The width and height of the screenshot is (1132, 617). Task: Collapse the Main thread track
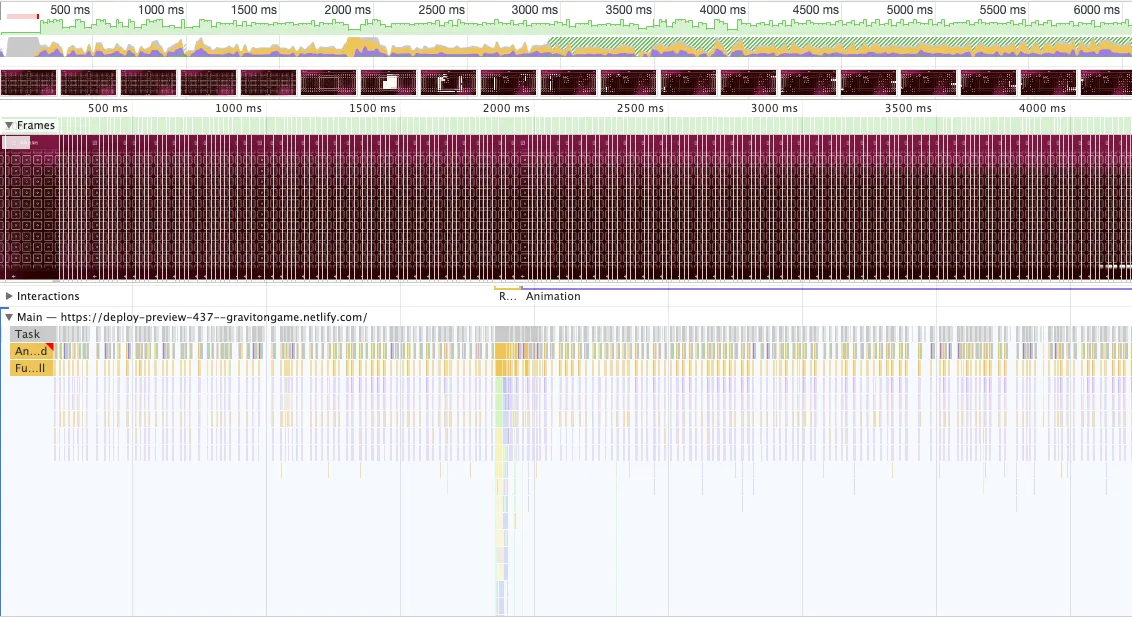click(x=10, y=316)
